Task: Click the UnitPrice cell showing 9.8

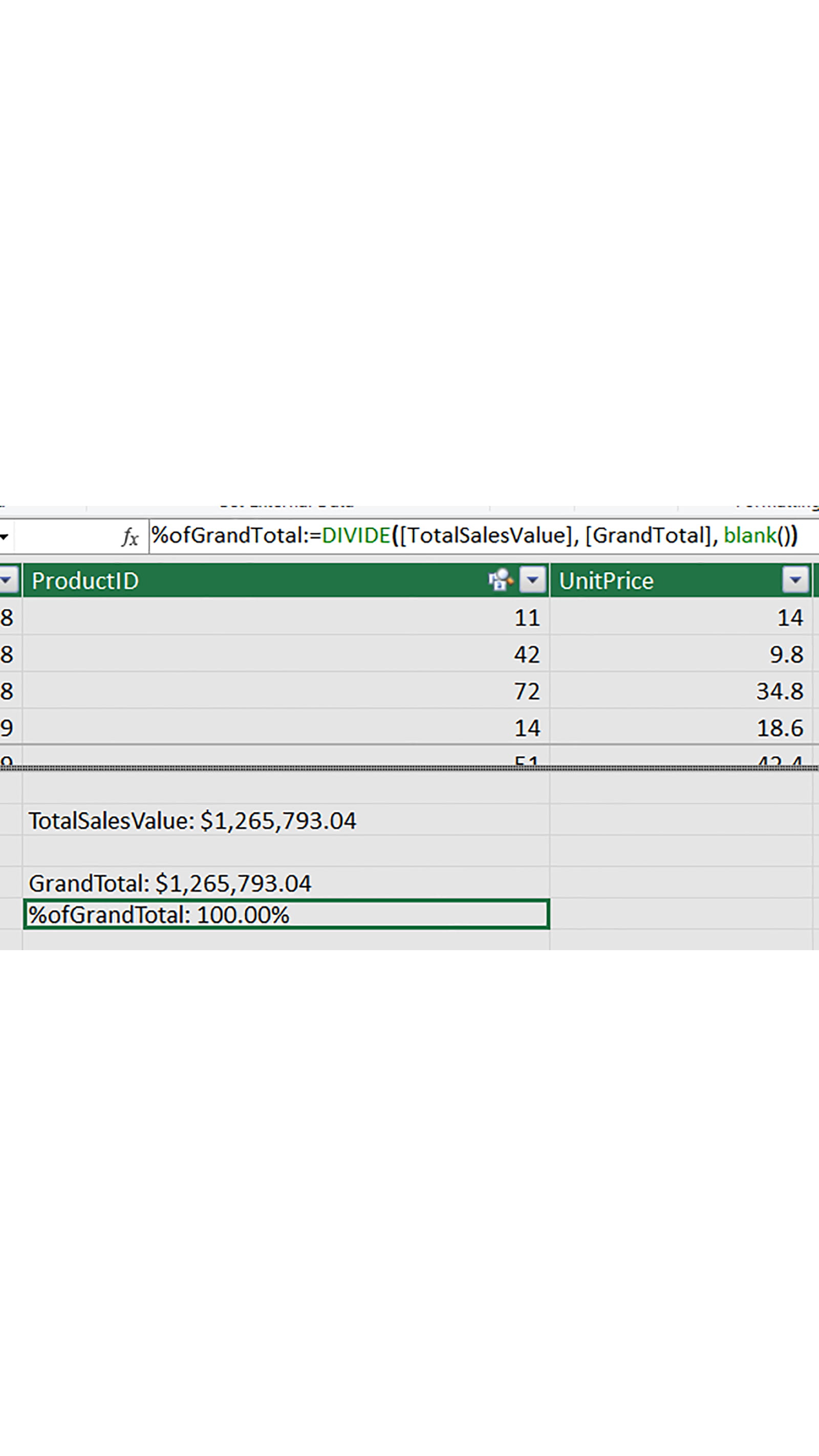Action: (681, 654)
